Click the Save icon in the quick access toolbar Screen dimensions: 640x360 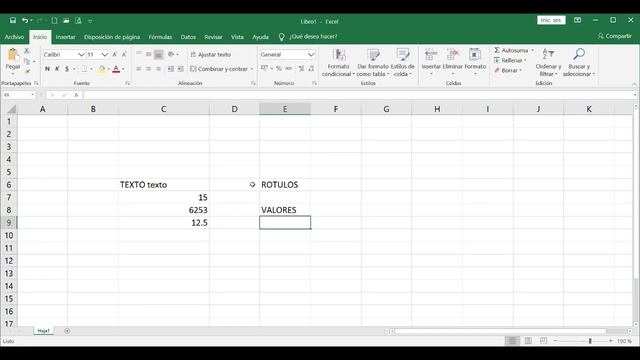pyautogui.click(x=13, y=20)
